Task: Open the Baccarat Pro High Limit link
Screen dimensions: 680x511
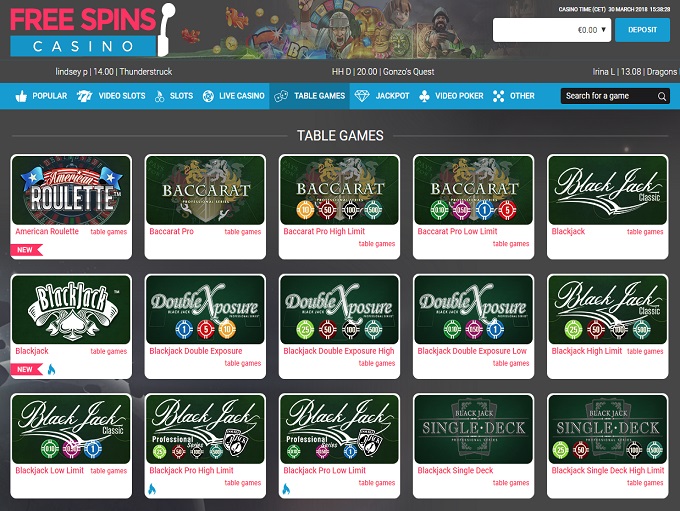Action: [x=324, y=231]
